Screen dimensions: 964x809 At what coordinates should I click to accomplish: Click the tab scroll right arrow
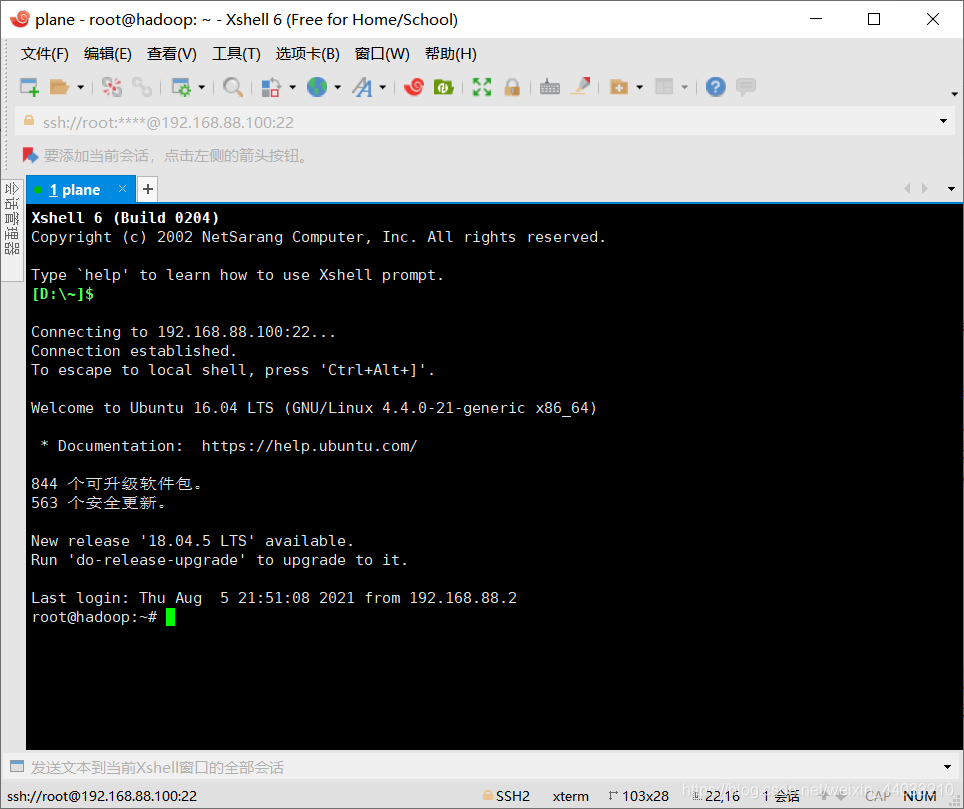(925, 189)
